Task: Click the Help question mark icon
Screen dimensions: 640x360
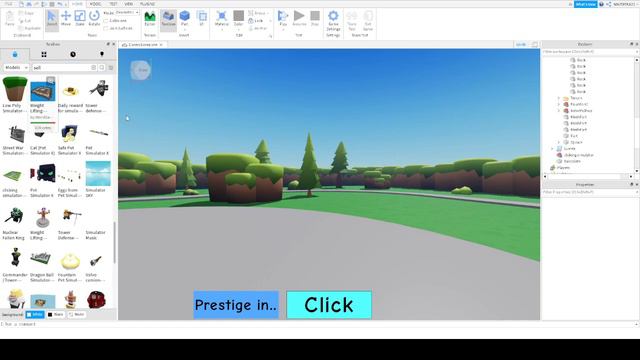Action: tap(601, 4)
